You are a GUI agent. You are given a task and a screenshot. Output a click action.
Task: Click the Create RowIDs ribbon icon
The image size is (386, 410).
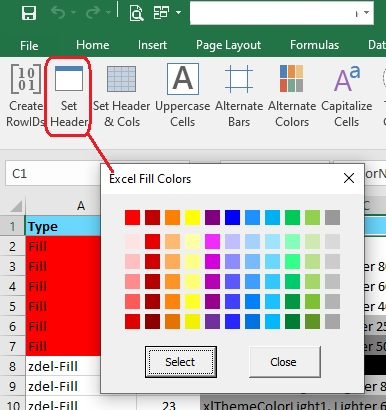point(26,79)
